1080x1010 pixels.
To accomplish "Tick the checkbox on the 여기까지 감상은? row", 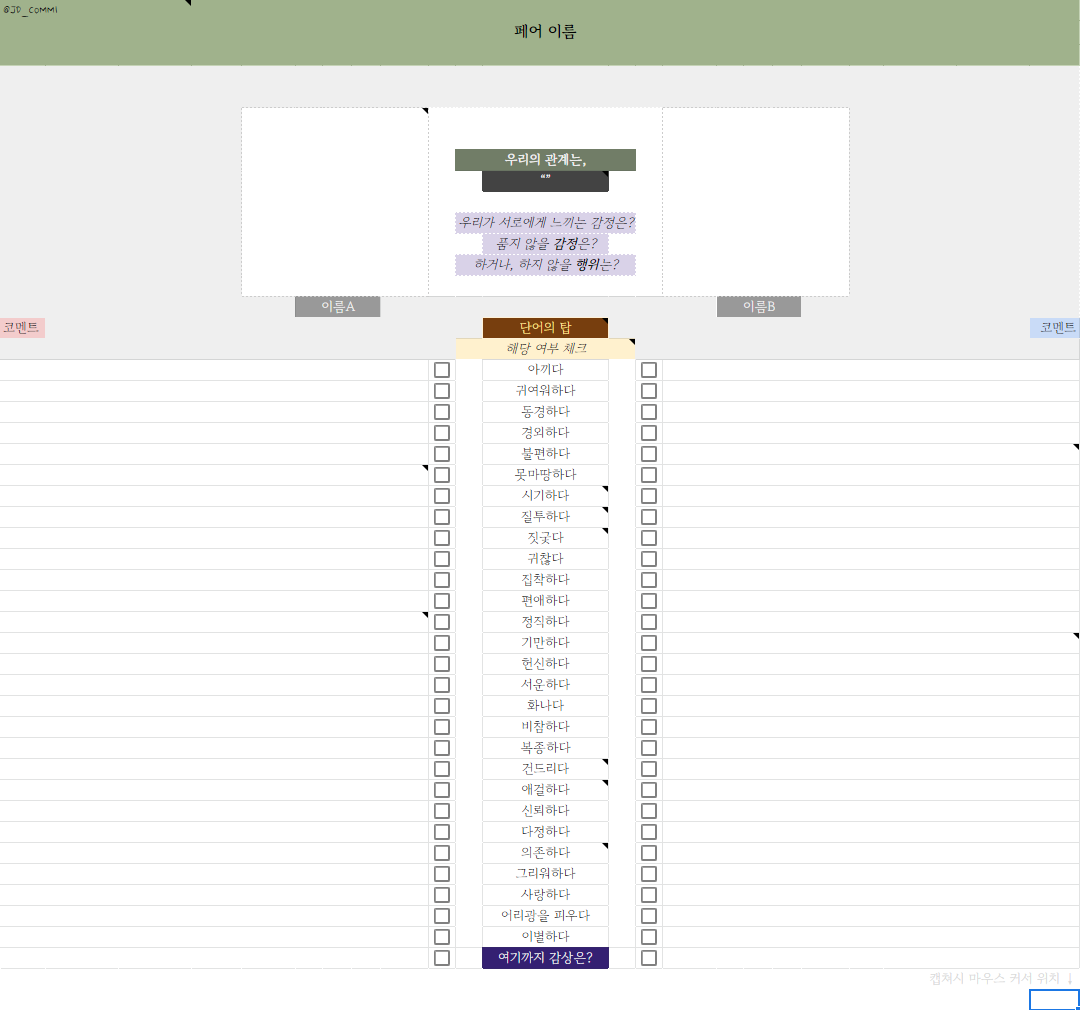I will (x=441, y=957).
